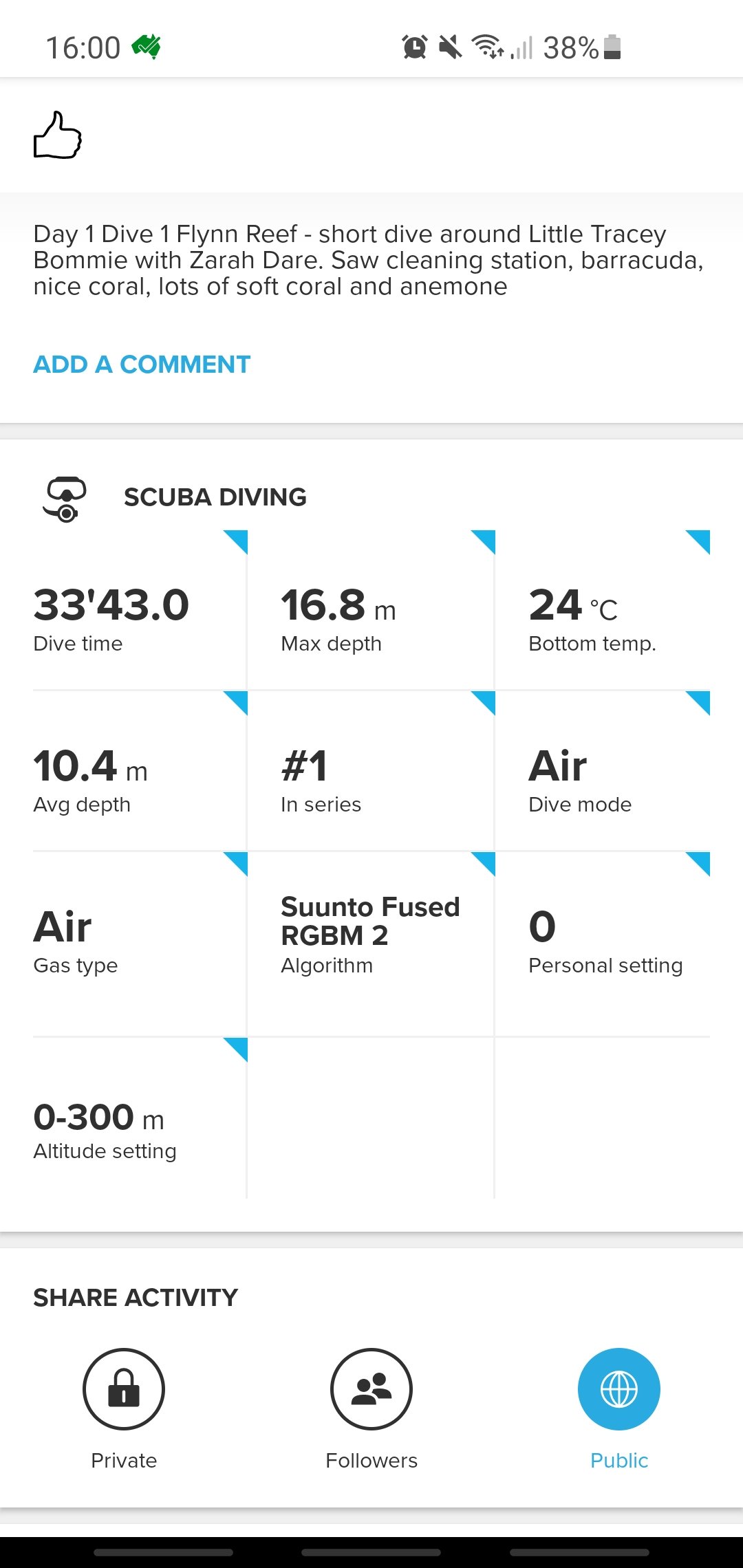Set activity sharing to Private
This screenshot has width=743, height=1568.
coord(124,1389)
